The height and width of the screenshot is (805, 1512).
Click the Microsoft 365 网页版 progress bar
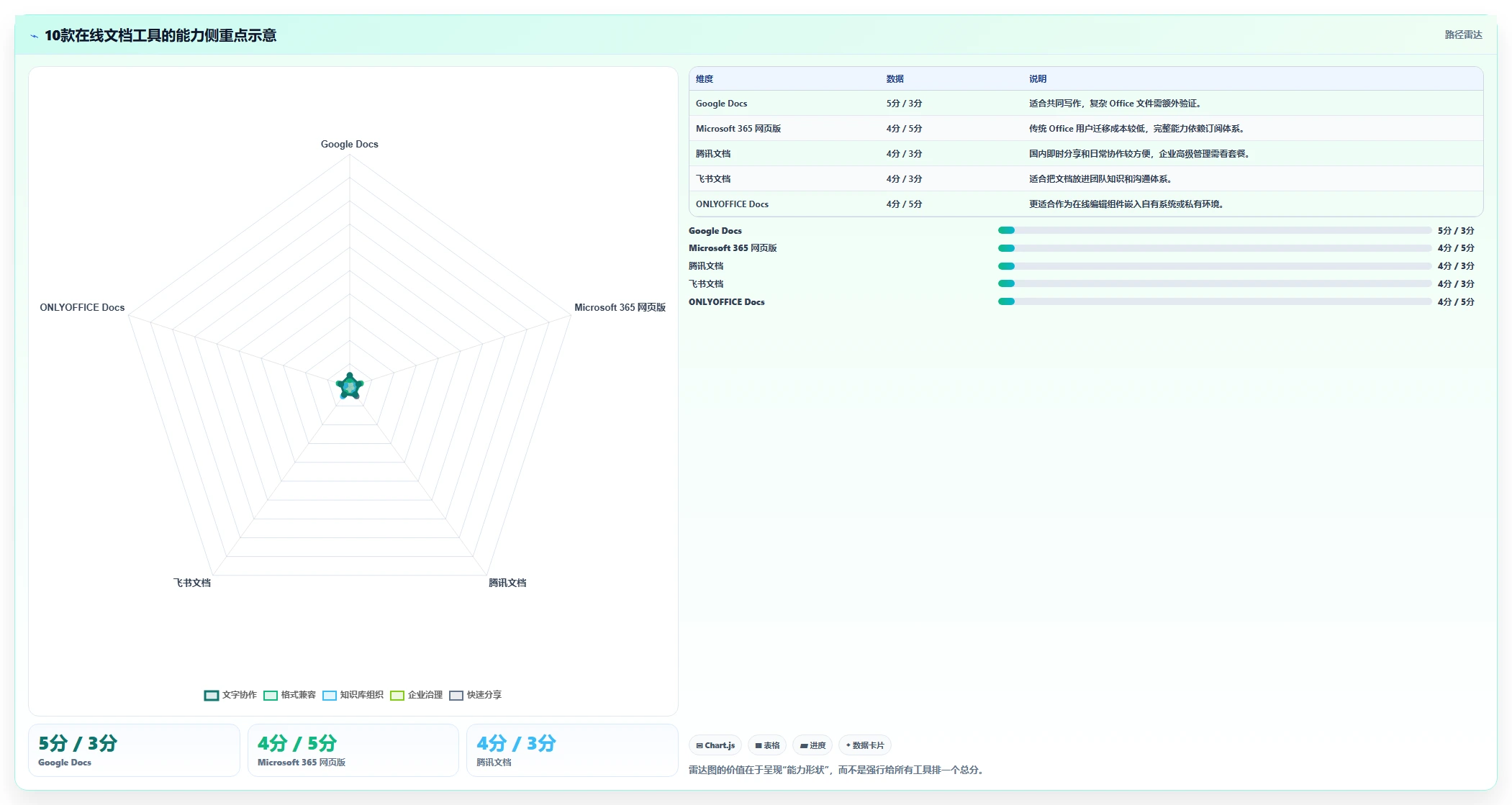point(1214,248)
